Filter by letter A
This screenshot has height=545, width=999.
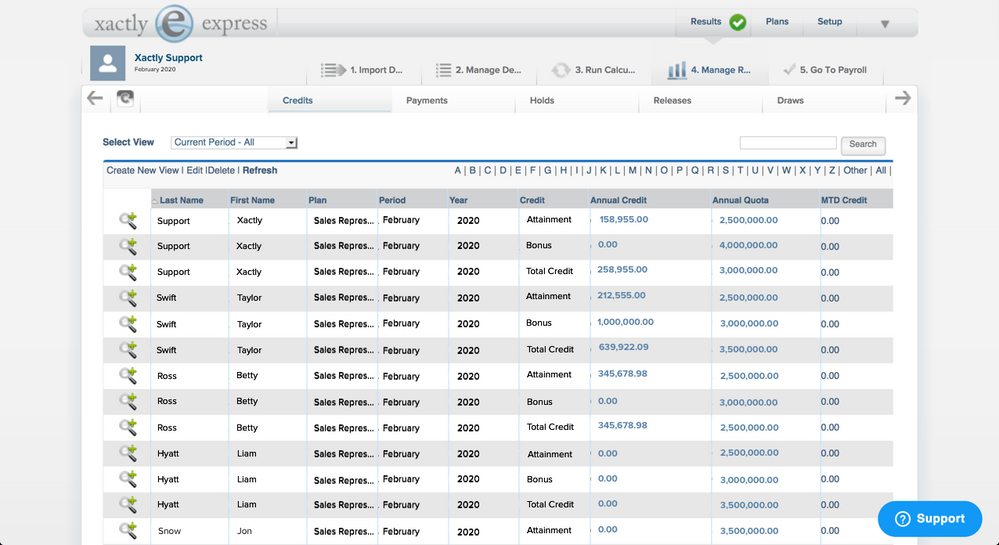[457, 171]
